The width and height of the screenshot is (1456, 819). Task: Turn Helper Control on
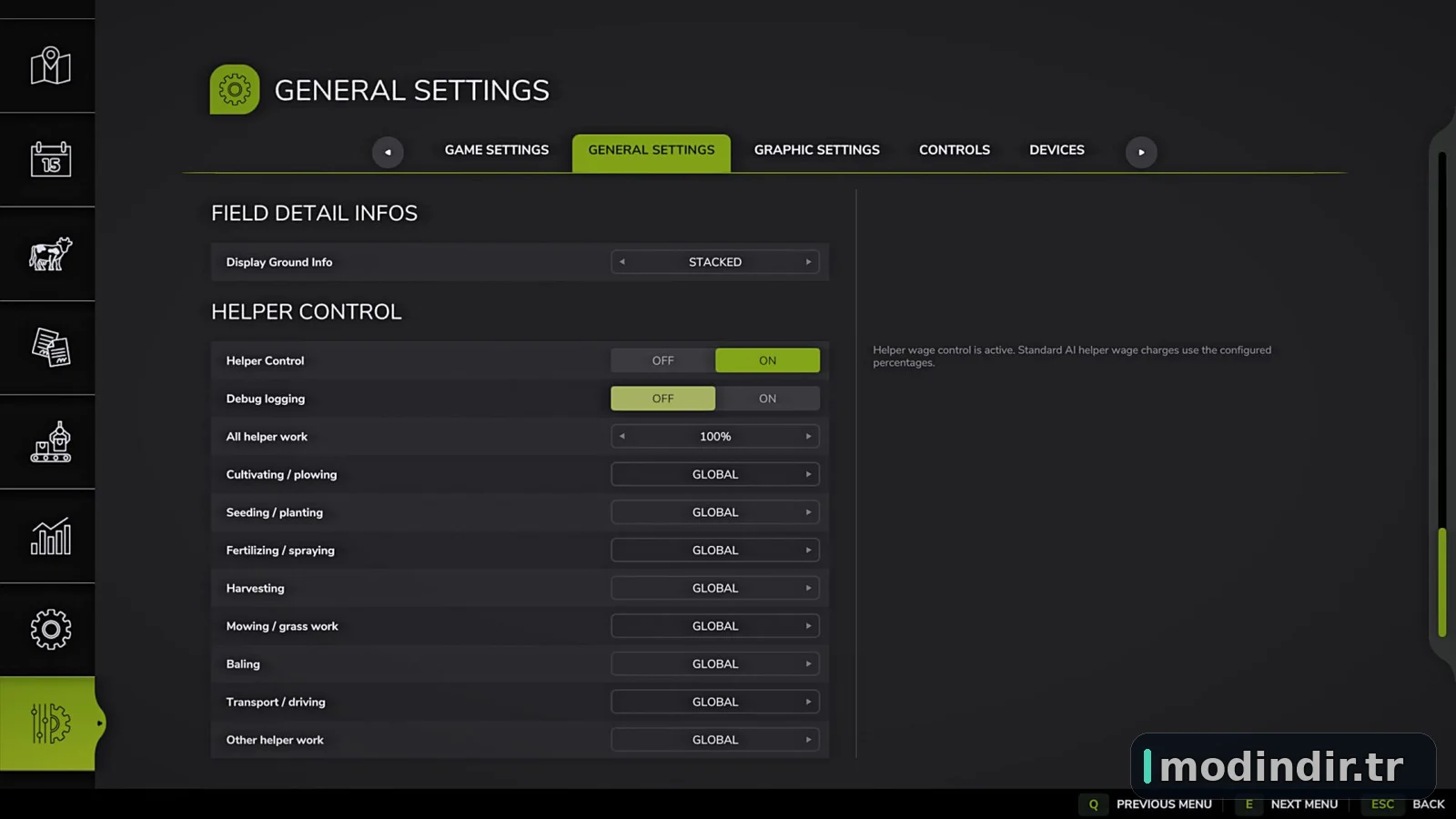tap(767, 360)
